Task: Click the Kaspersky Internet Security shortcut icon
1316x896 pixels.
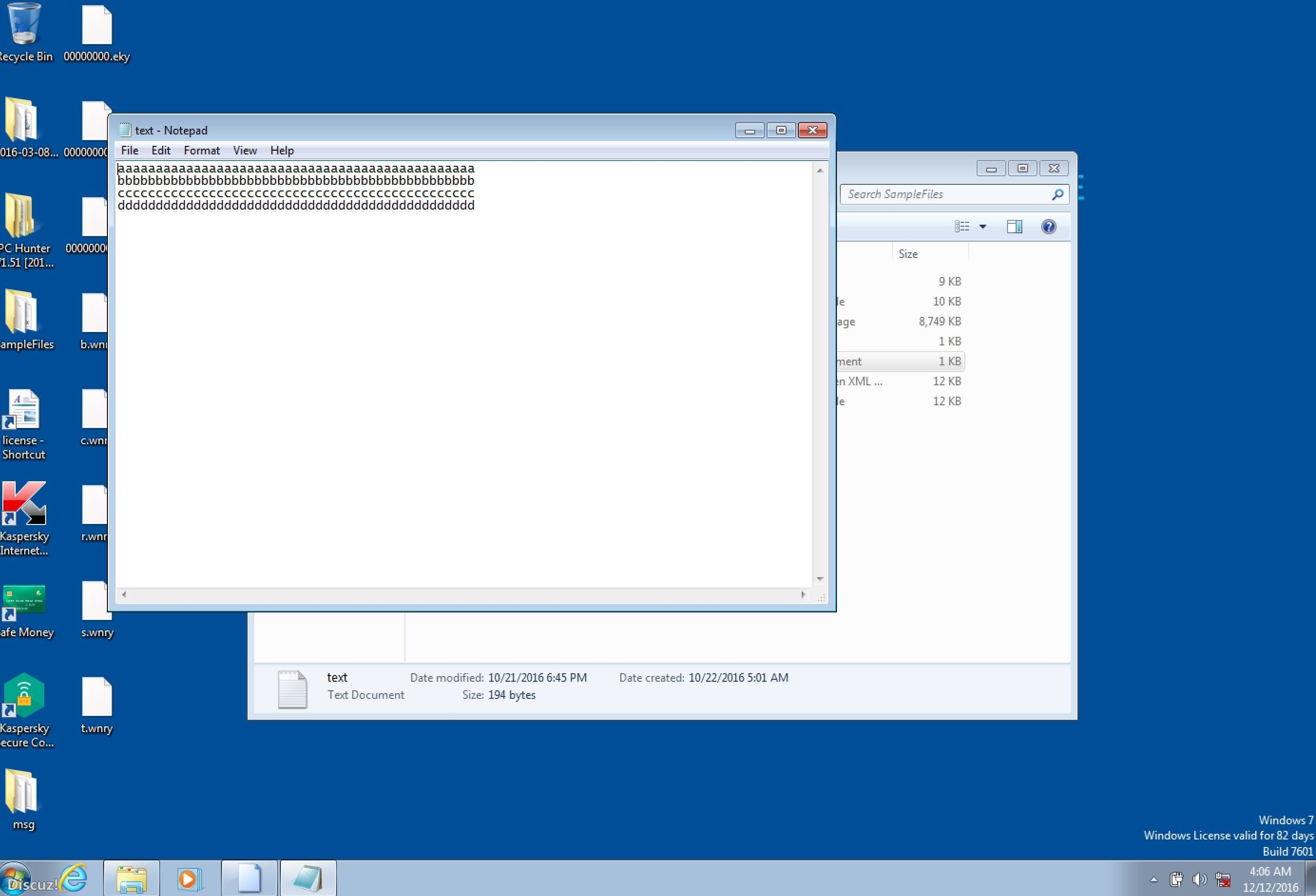Action: [24, 504]
